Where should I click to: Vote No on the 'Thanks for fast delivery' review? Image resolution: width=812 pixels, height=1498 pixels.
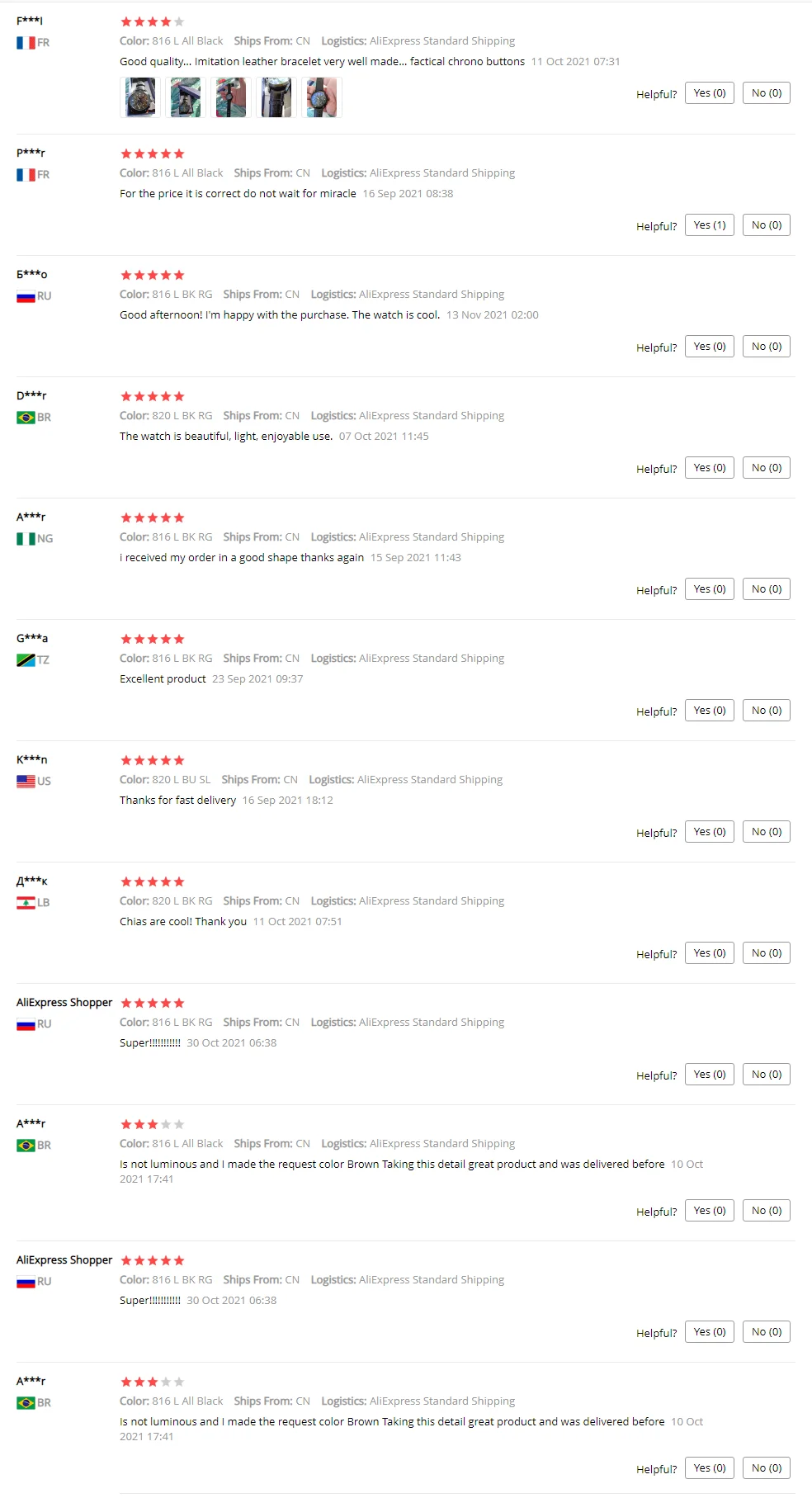pyautogui.click(x=766, y=832)
